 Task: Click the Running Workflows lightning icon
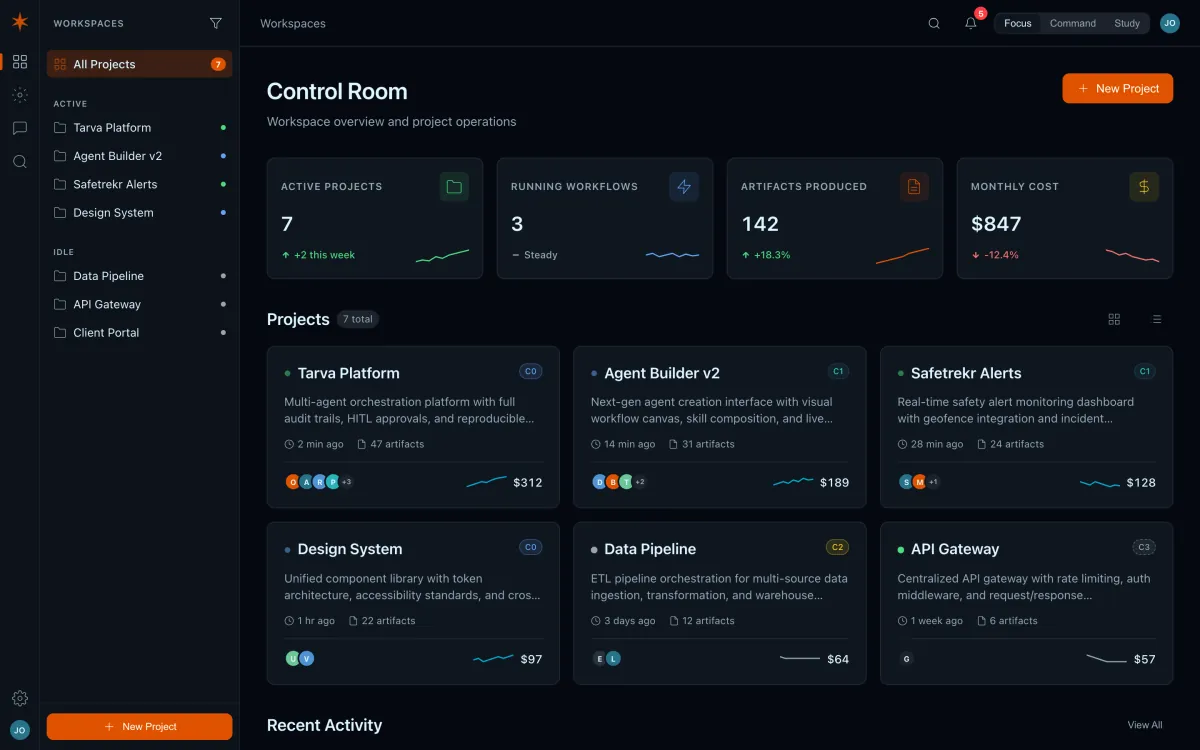[x=684, y=186]
